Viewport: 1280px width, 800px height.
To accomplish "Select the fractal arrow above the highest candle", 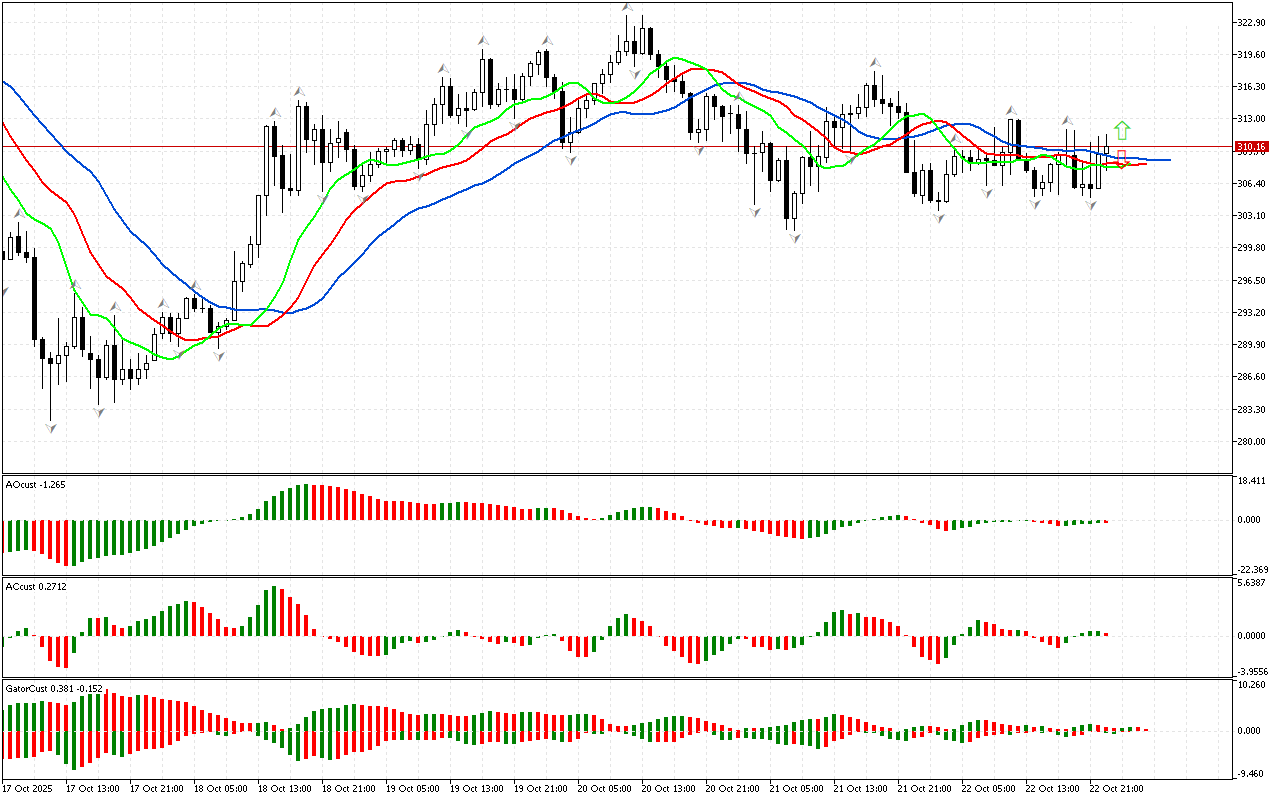I will pyautogui.click(x=627, y=8).
